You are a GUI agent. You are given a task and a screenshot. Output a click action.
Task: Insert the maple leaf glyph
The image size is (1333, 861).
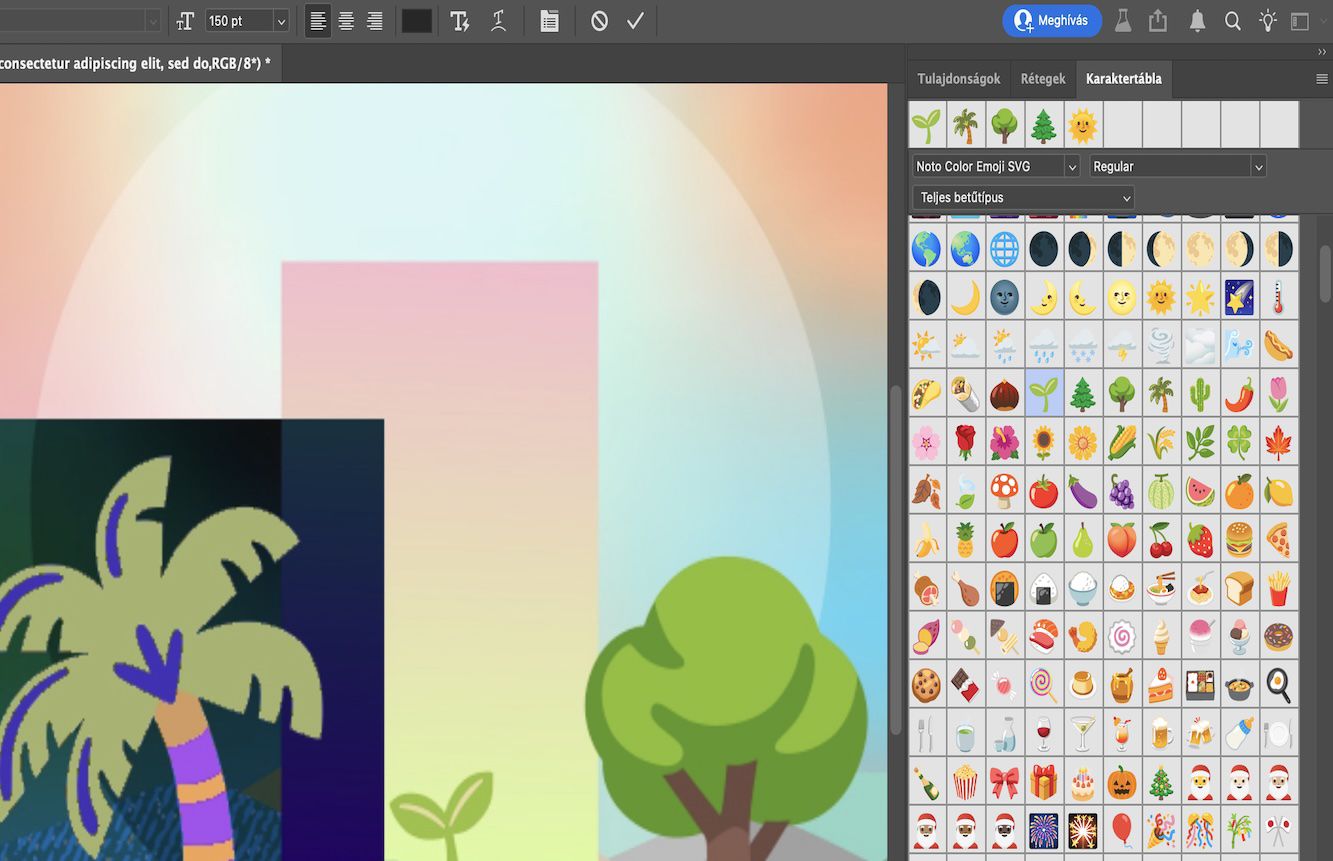(1278, 442)
